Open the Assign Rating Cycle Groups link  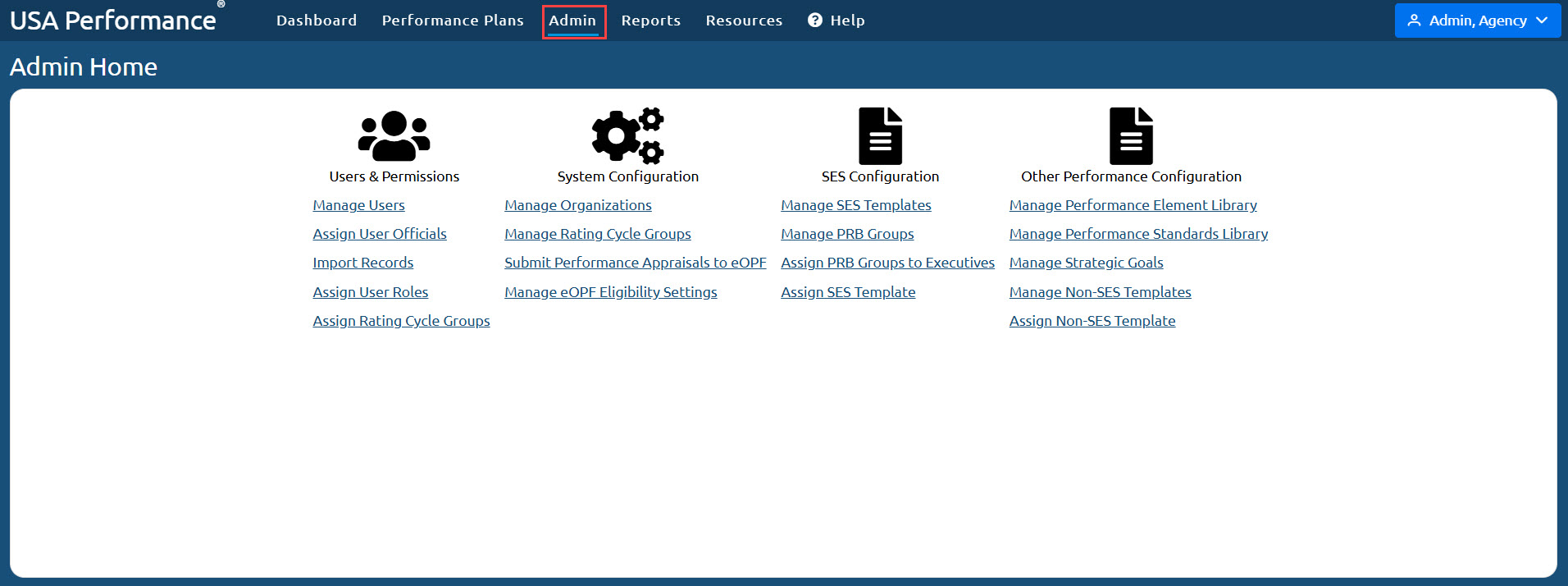[401, 321]
